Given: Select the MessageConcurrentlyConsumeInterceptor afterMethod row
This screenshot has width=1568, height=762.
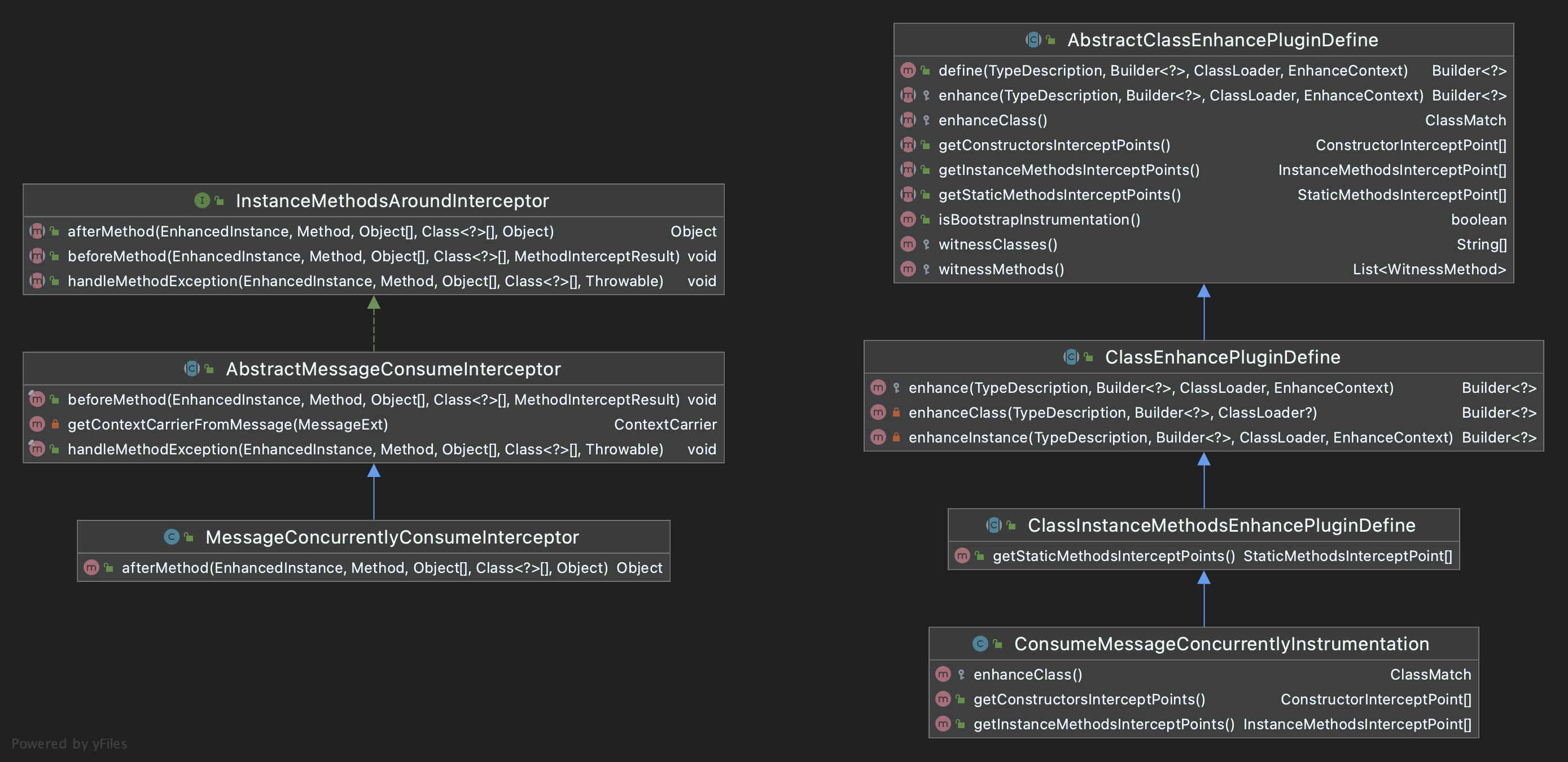Looking at the screenshot, I should coord(364,568).
